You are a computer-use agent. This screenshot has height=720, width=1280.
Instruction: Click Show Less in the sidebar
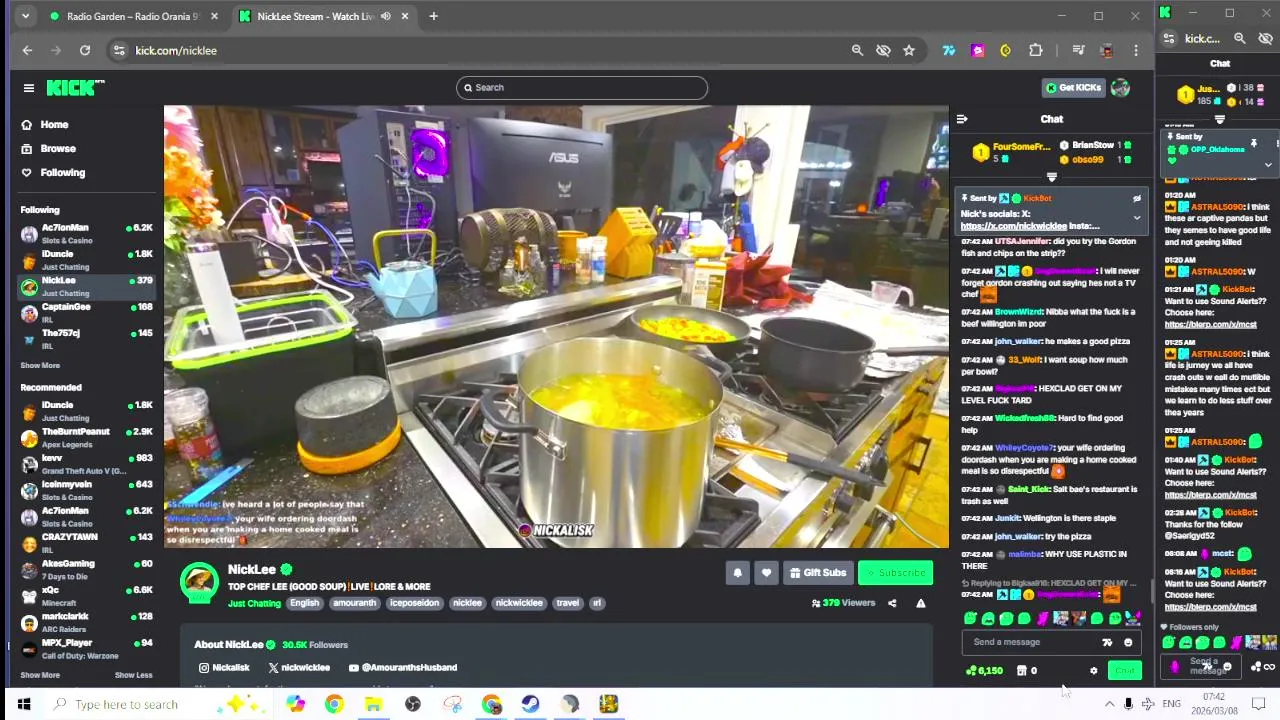134,675
